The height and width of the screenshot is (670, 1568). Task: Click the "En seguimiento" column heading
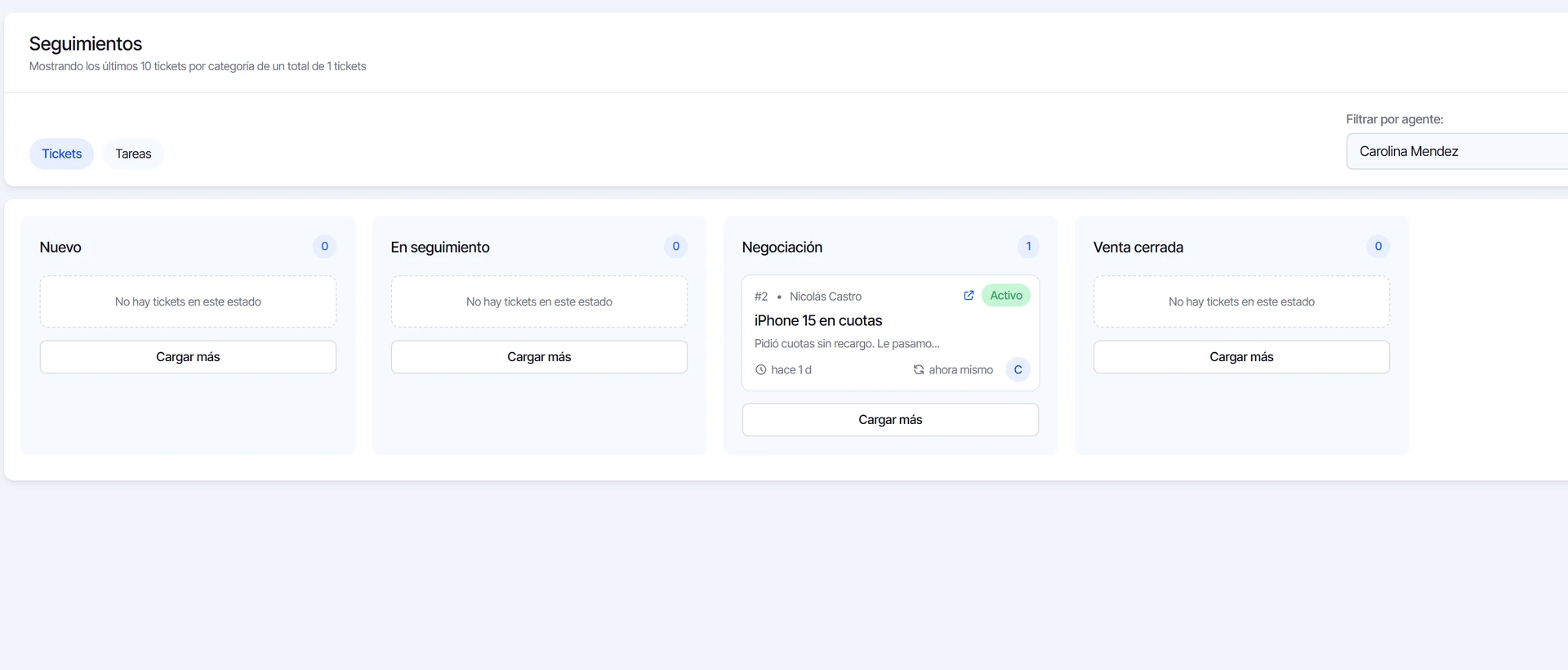440,248
